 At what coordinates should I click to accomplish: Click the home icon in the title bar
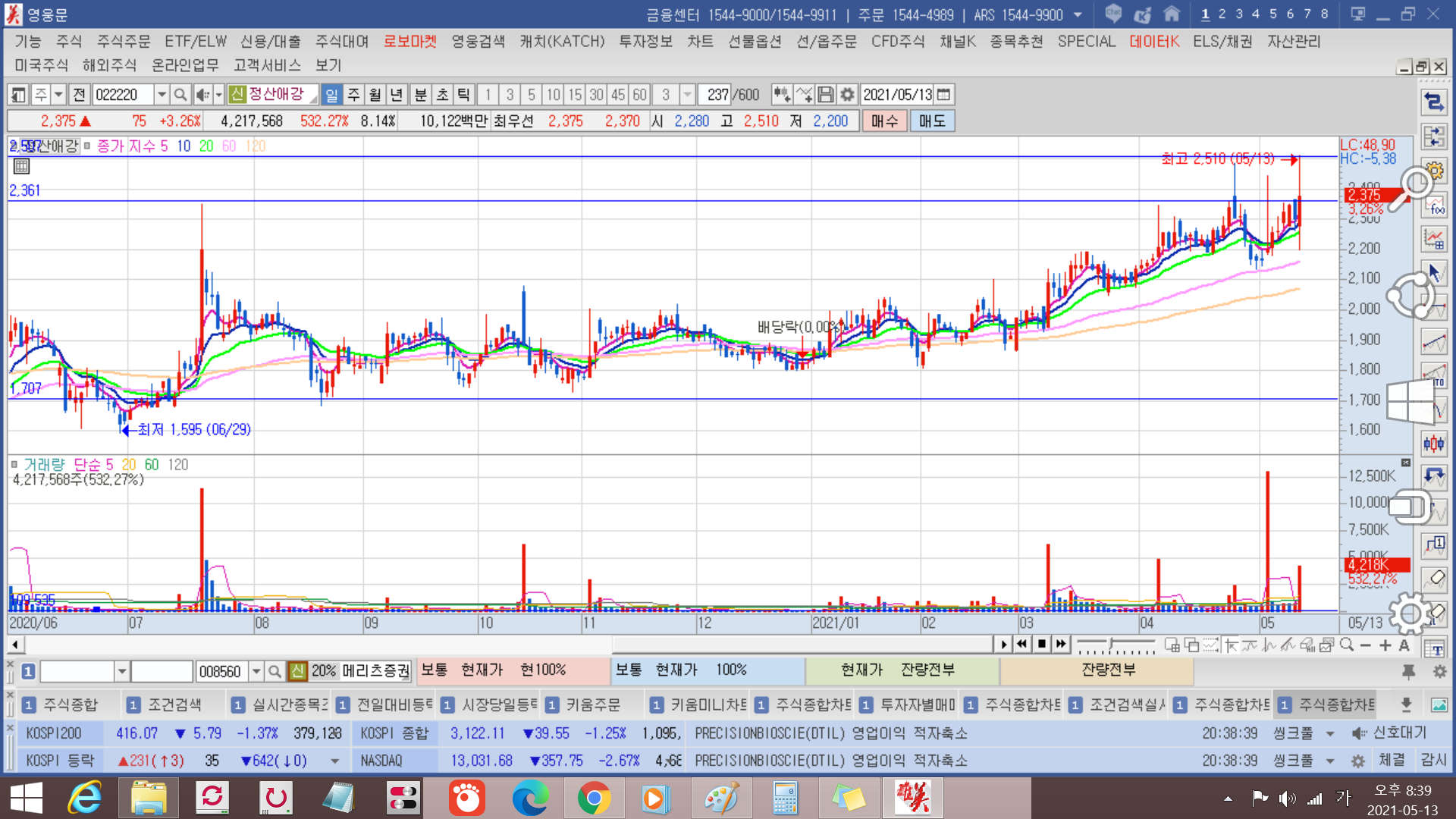(1172, 14)
